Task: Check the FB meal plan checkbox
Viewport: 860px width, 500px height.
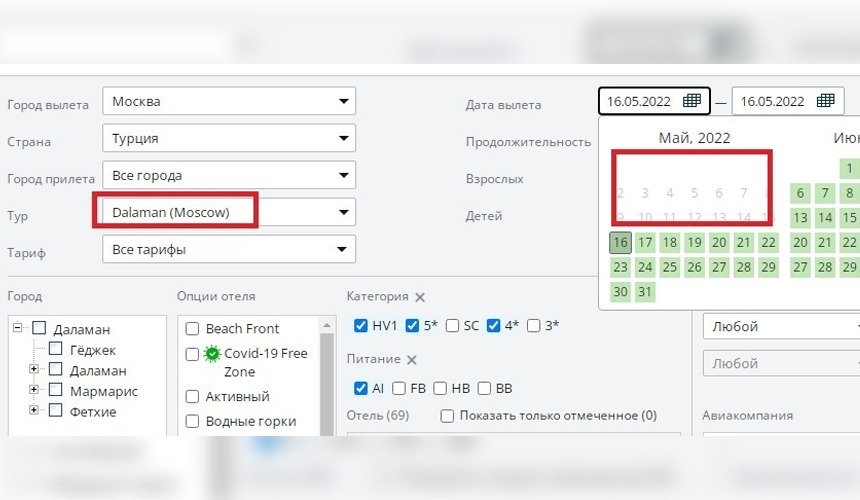Action: [x=399, y=388]
